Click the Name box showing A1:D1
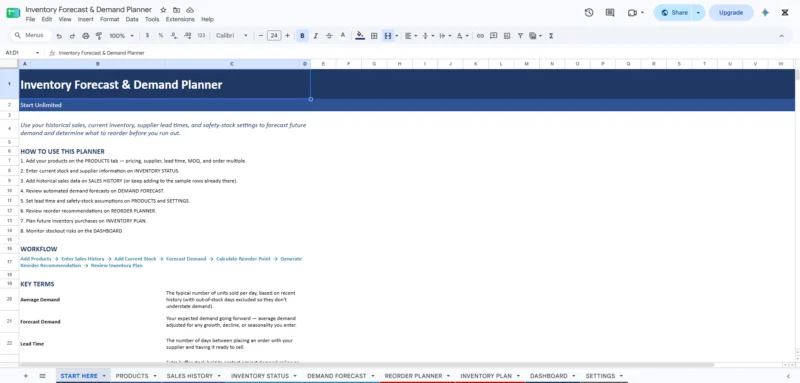800x383 pixels. coord(22,53)
